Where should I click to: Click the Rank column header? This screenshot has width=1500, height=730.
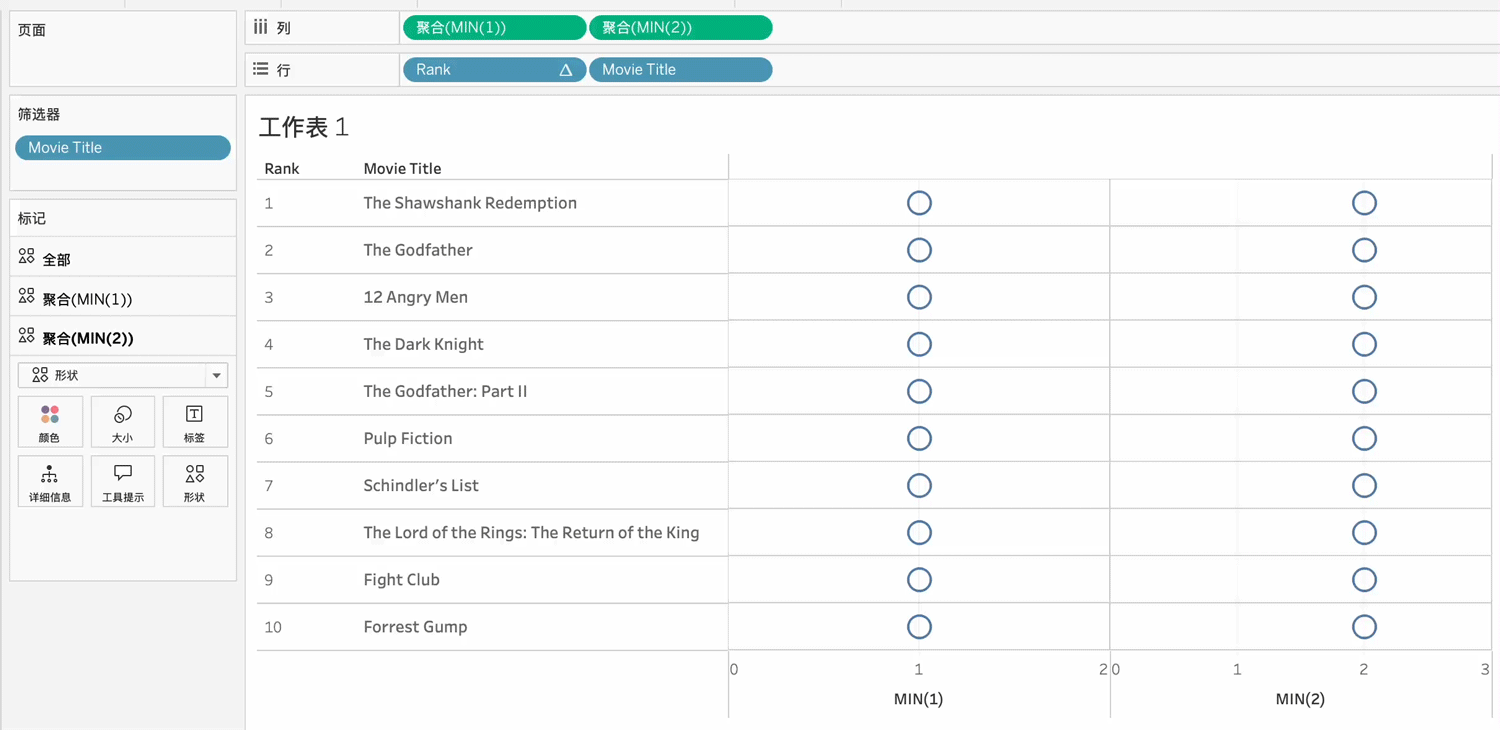tap(282, 169)
